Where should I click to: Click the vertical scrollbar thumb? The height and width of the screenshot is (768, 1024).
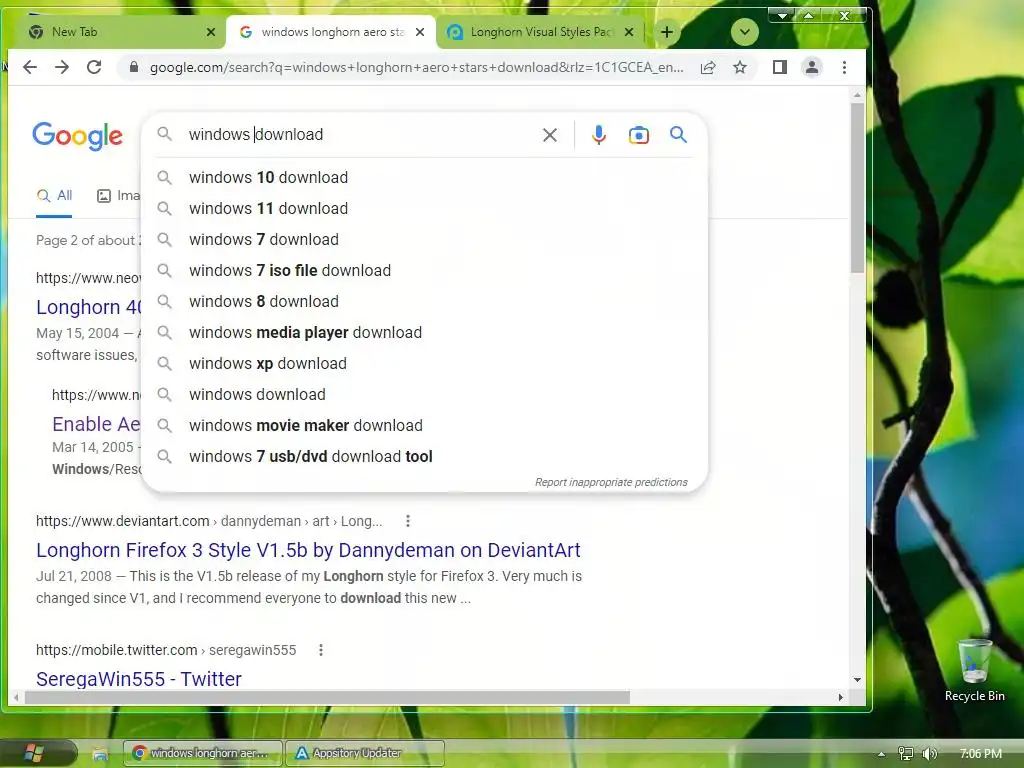857,188
